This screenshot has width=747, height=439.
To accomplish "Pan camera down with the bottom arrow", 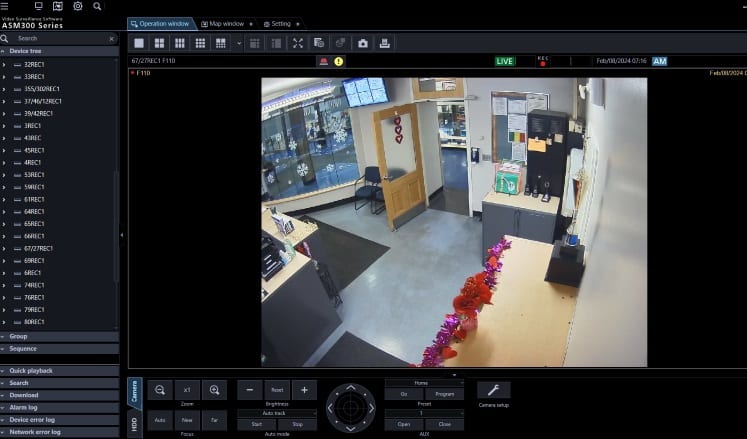I will coord(351,429).
